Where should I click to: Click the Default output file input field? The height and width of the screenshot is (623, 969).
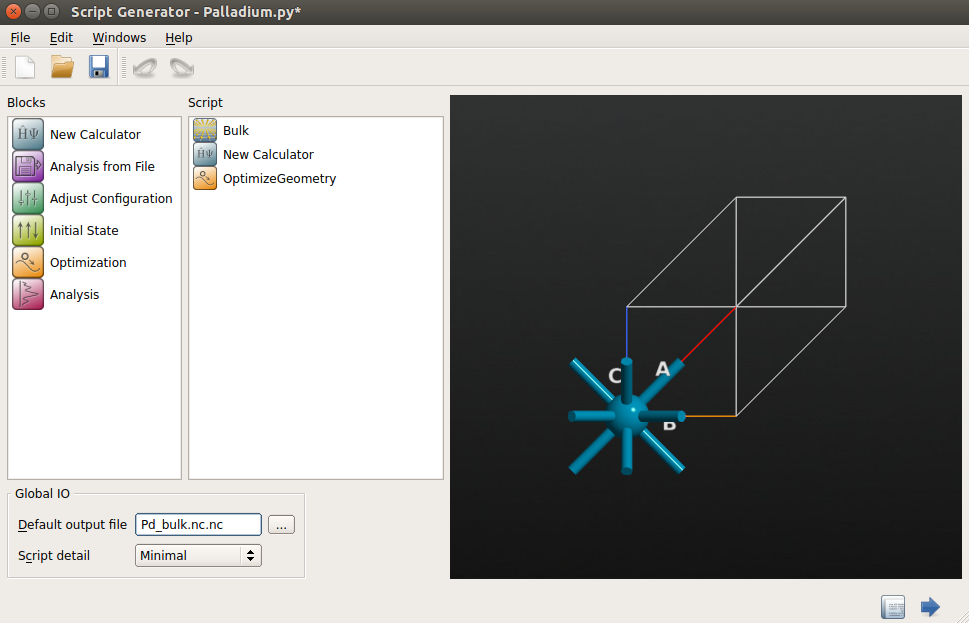pos(198,525)
